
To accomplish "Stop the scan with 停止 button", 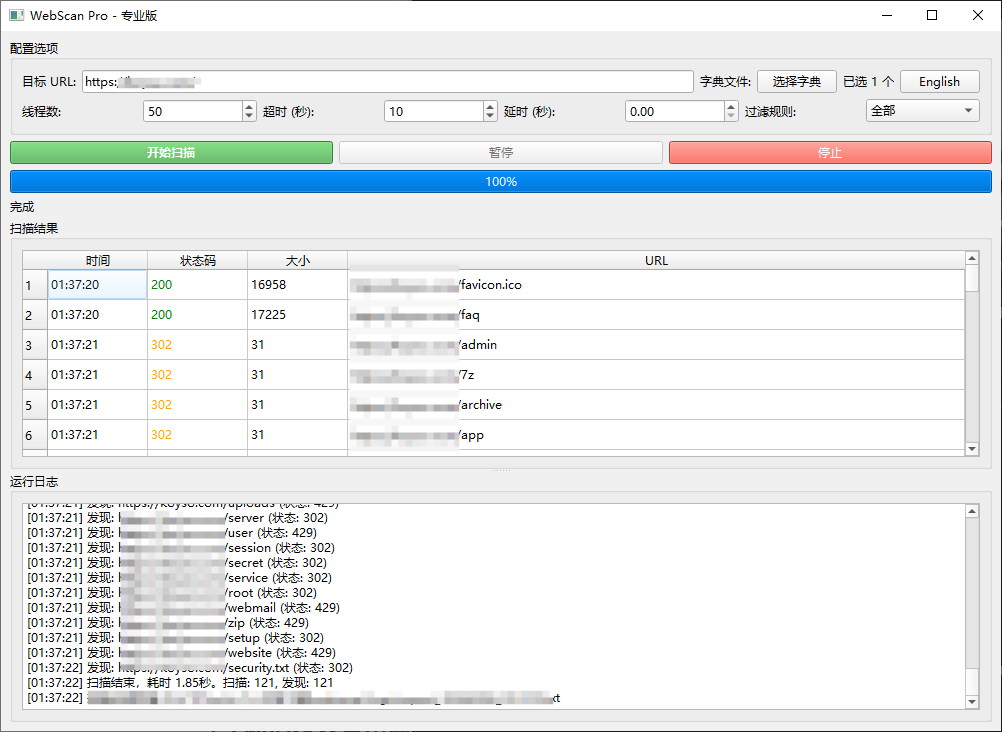I will click(x=830, y=152).
